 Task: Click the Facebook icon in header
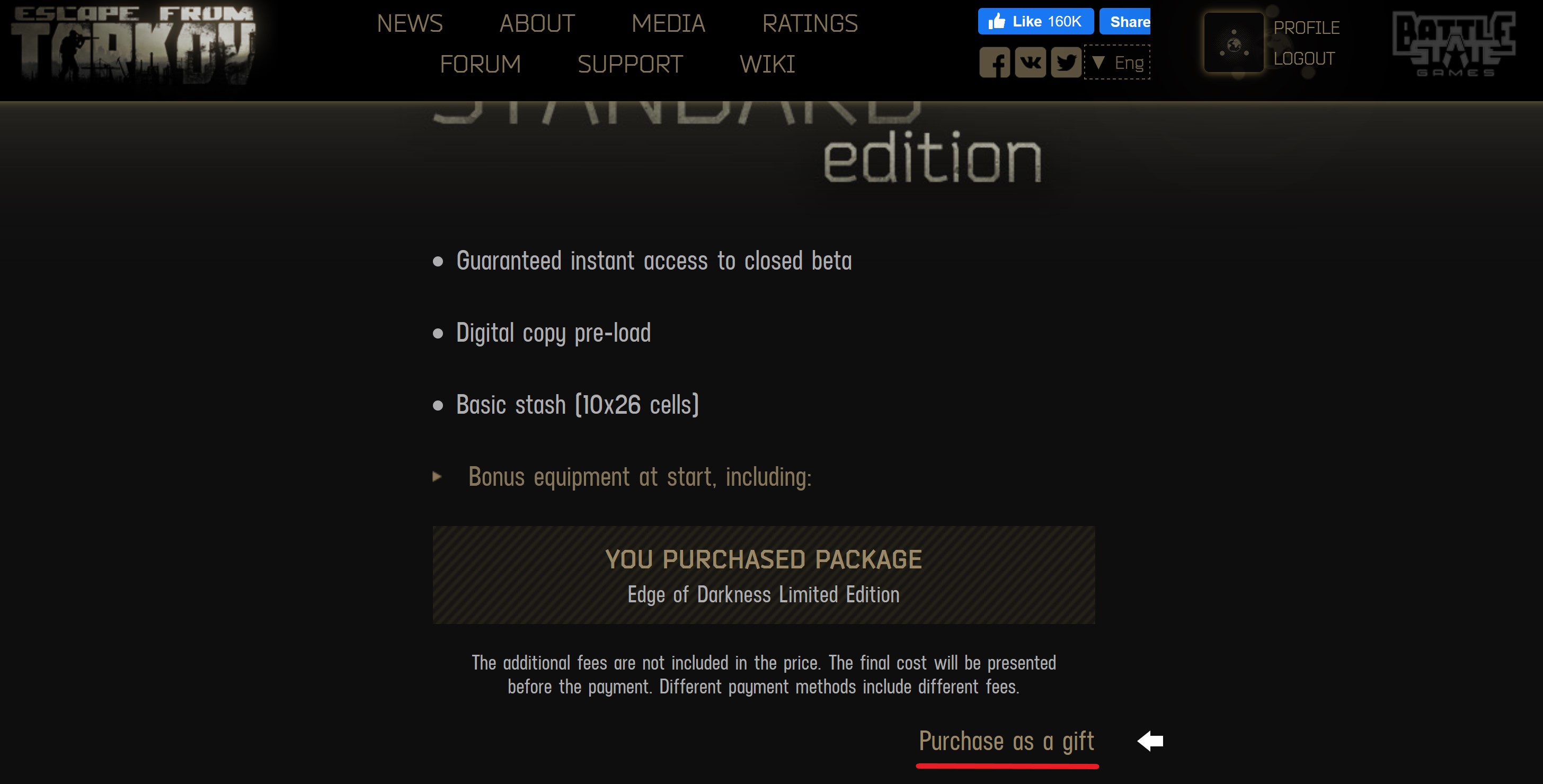pyautogui.click(x=994, y=62)
